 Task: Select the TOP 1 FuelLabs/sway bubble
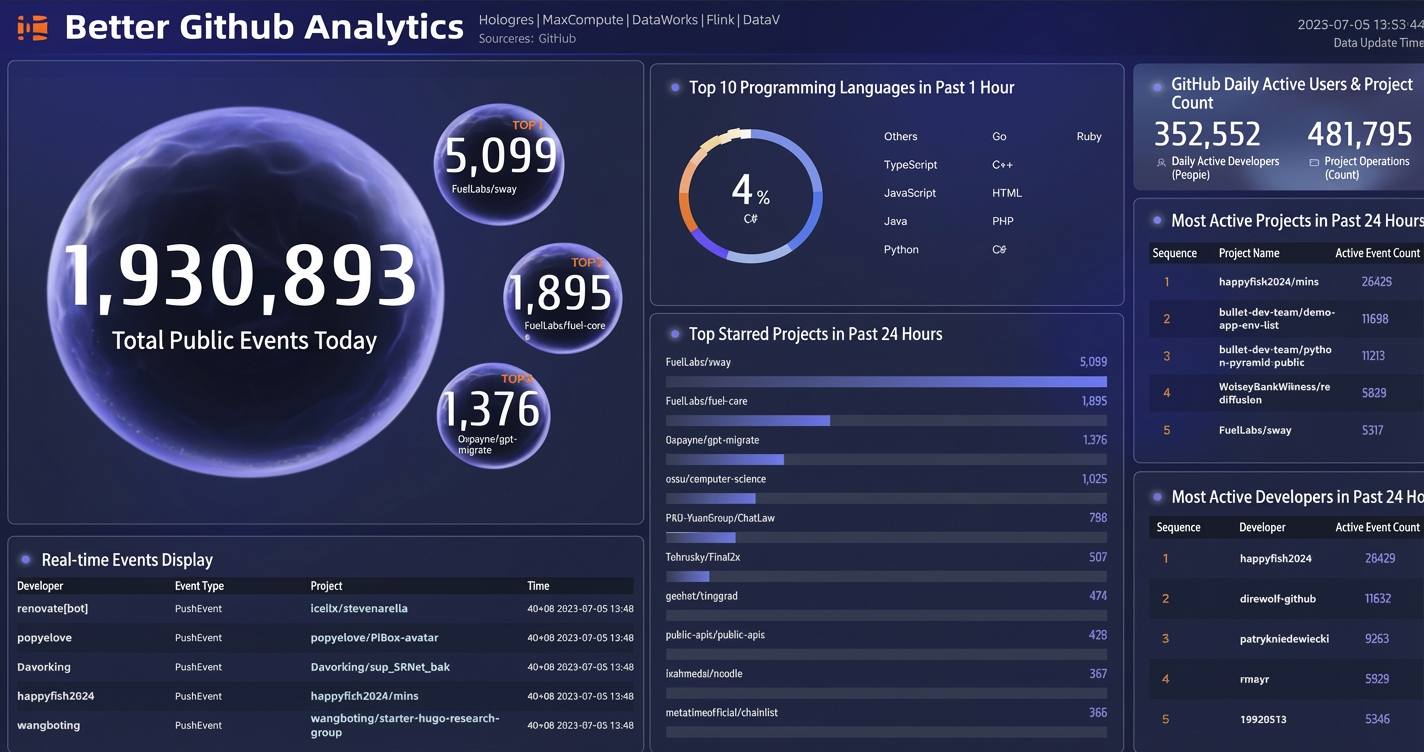pos(499,164)
